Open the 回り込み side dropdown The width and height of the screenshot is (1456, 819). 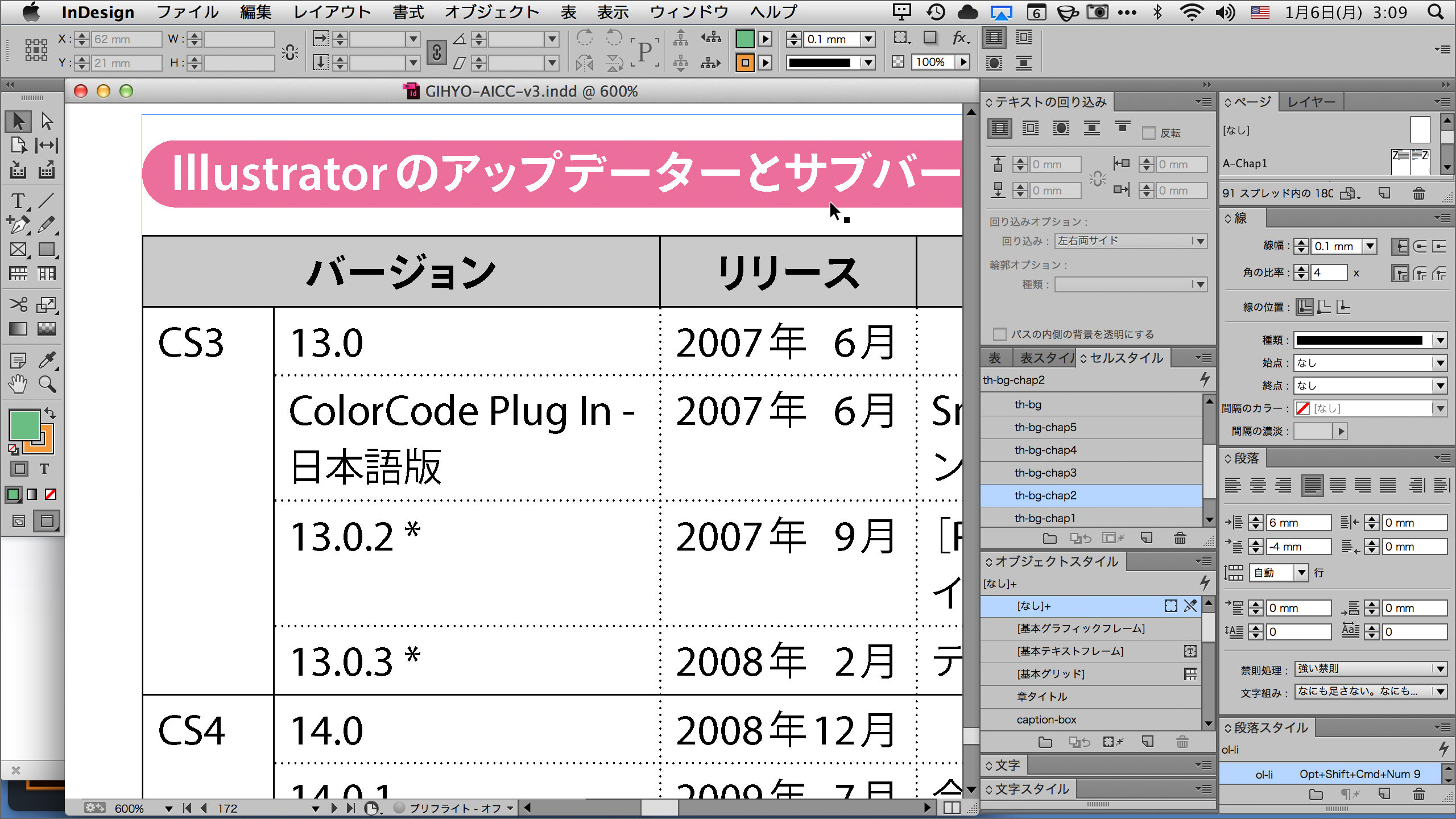coord(1130,241)
